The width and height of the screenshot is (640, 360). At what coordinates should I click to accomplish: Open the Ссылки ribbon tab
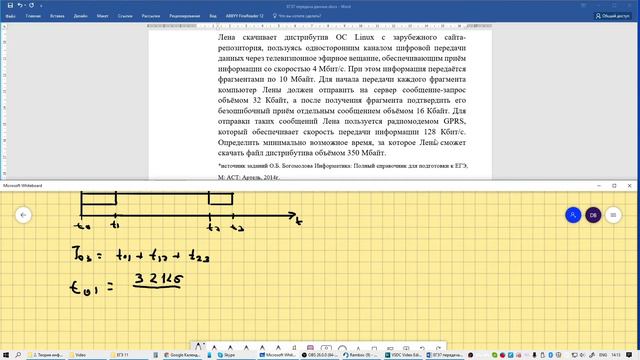tap(125, 16)
